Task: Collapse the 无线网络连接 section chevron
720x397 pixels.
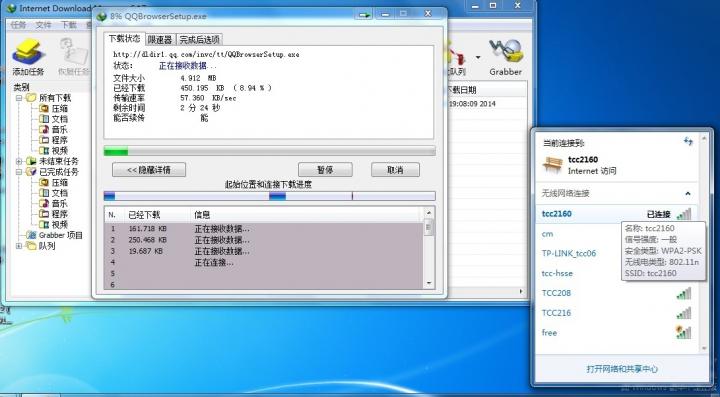Action: coord(687,194)
